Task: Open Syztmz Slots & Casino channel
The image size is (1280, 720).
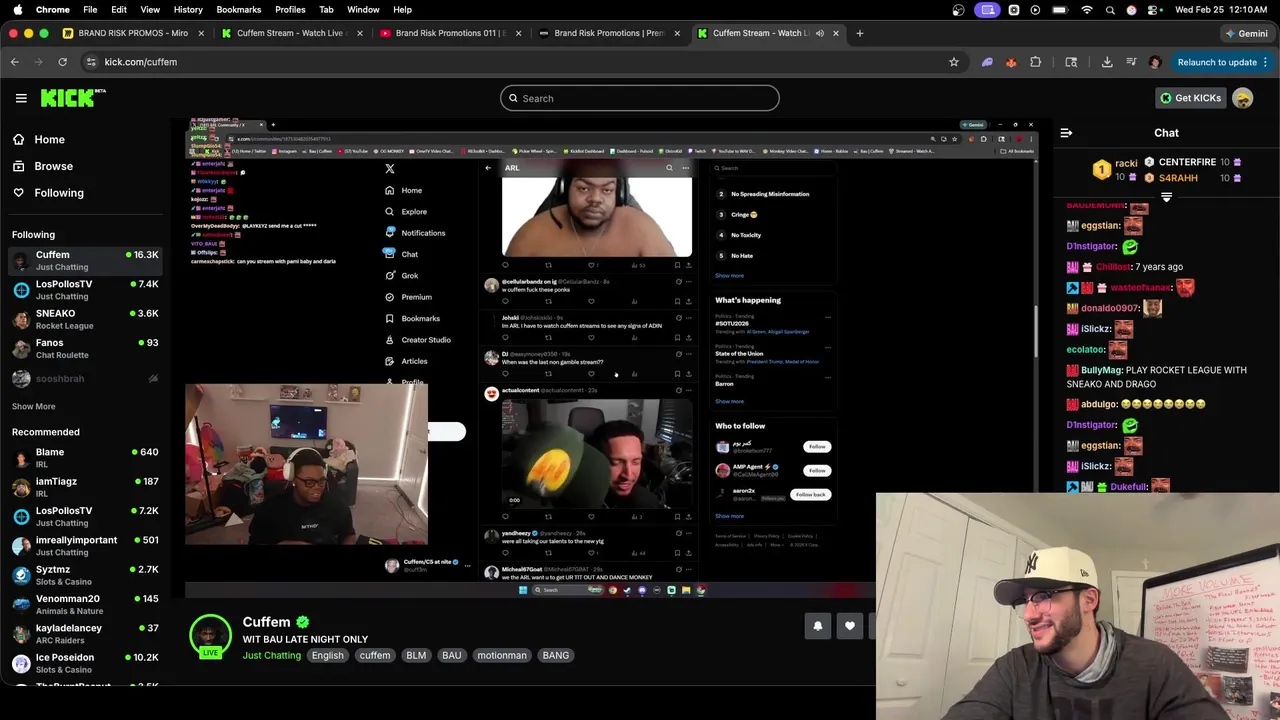Action: (x=84, y=575)
